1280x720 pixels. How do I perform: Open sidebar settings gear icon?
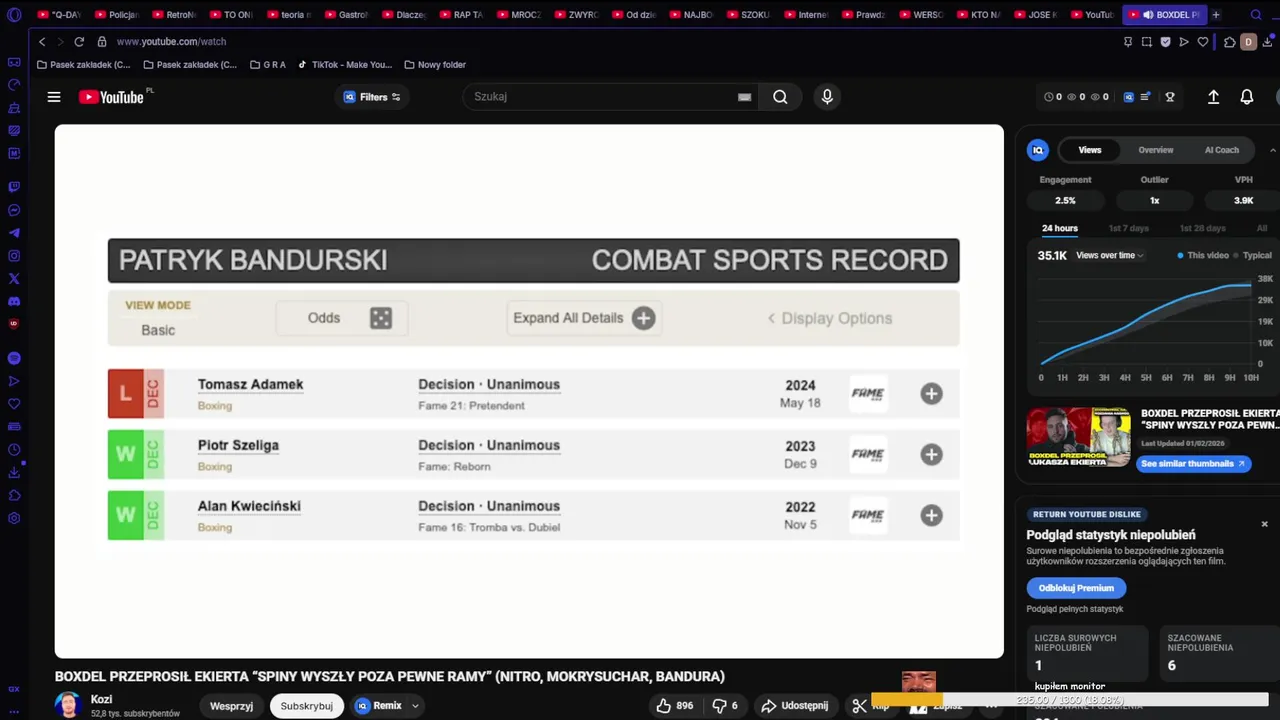(14, 518)
